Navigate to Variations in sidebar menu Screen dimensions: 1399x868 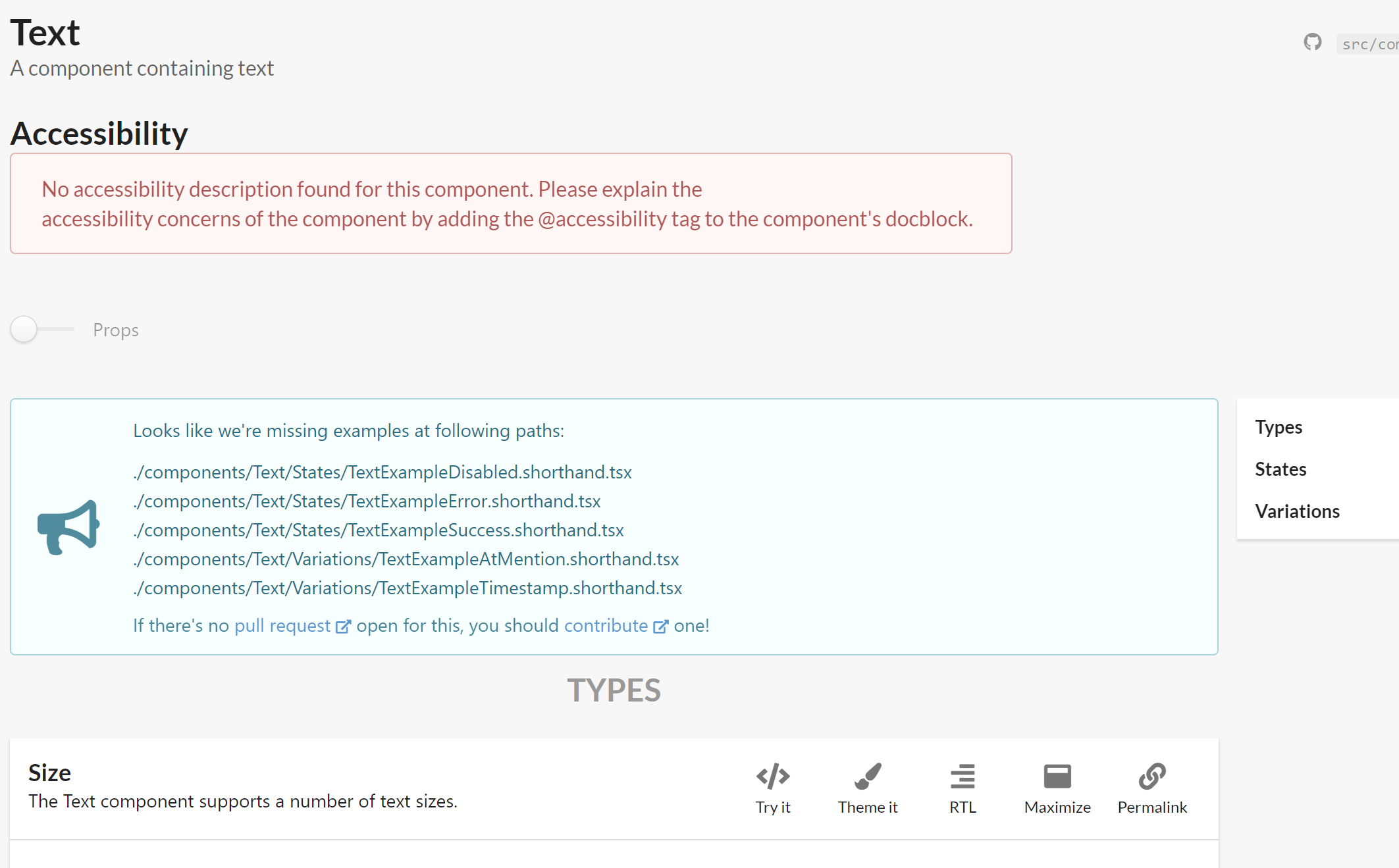(x=1297, y=511)
